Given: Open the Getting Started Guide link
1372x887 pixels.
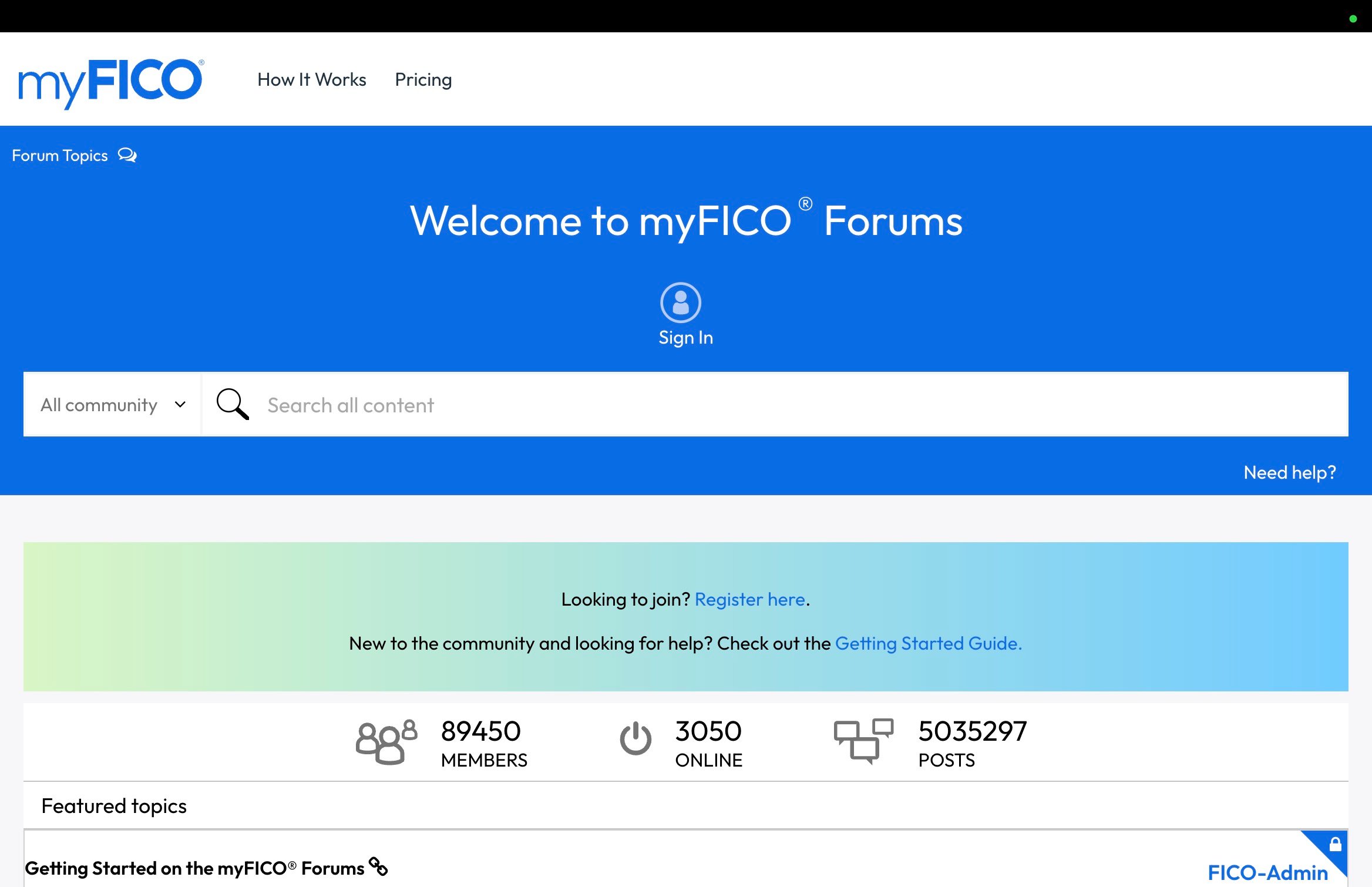Looking at the screenshot, I should coord(929,644).
